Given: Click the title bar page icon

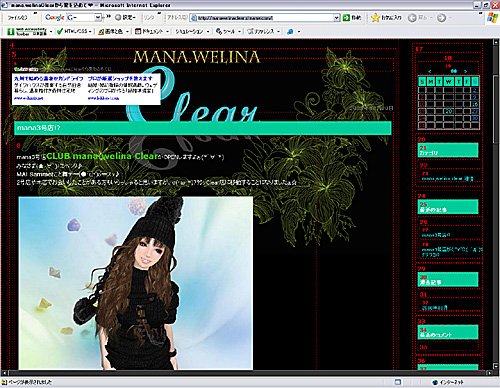Looking at the screenshot, I should click(5, 5).
